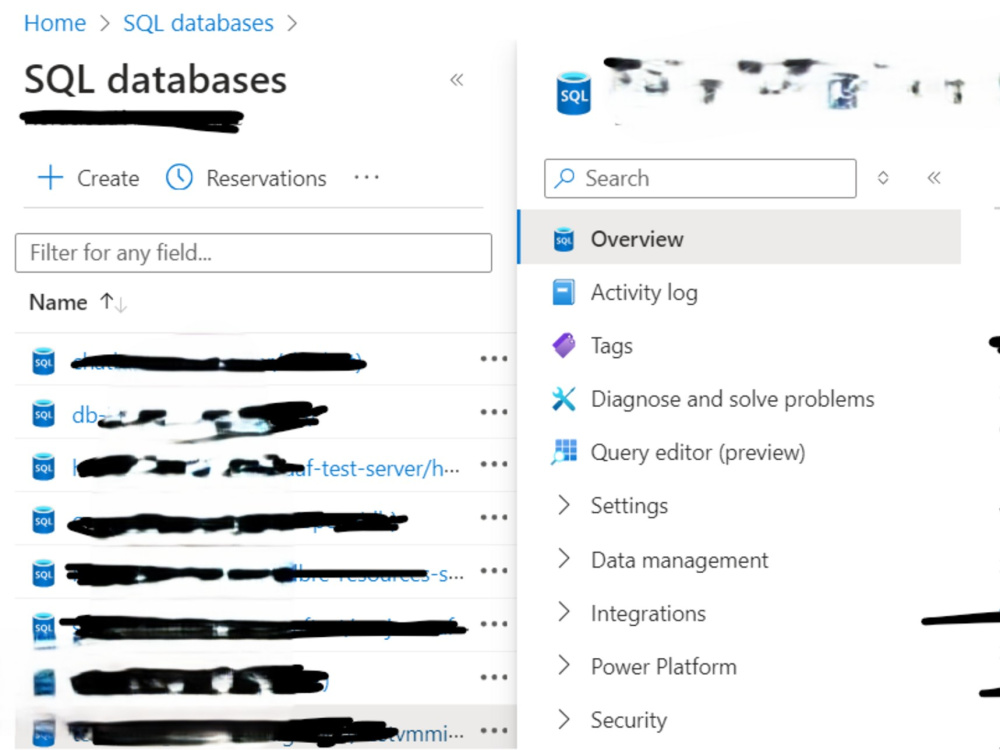The image size is (1000, 750).
Task: Focus the Filter for any field box
Action: click(x=253, y=253)
